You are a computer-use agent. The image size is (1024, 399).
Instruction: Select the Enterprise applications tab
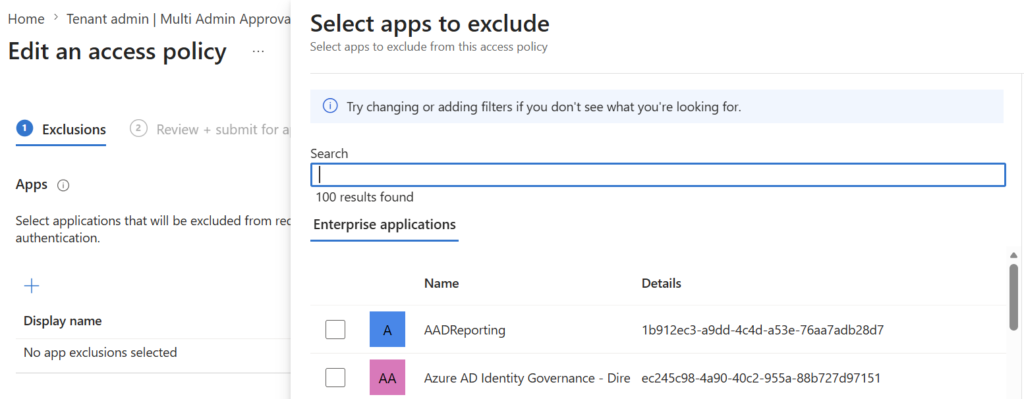pyautogui.click(x=385, y=225)
